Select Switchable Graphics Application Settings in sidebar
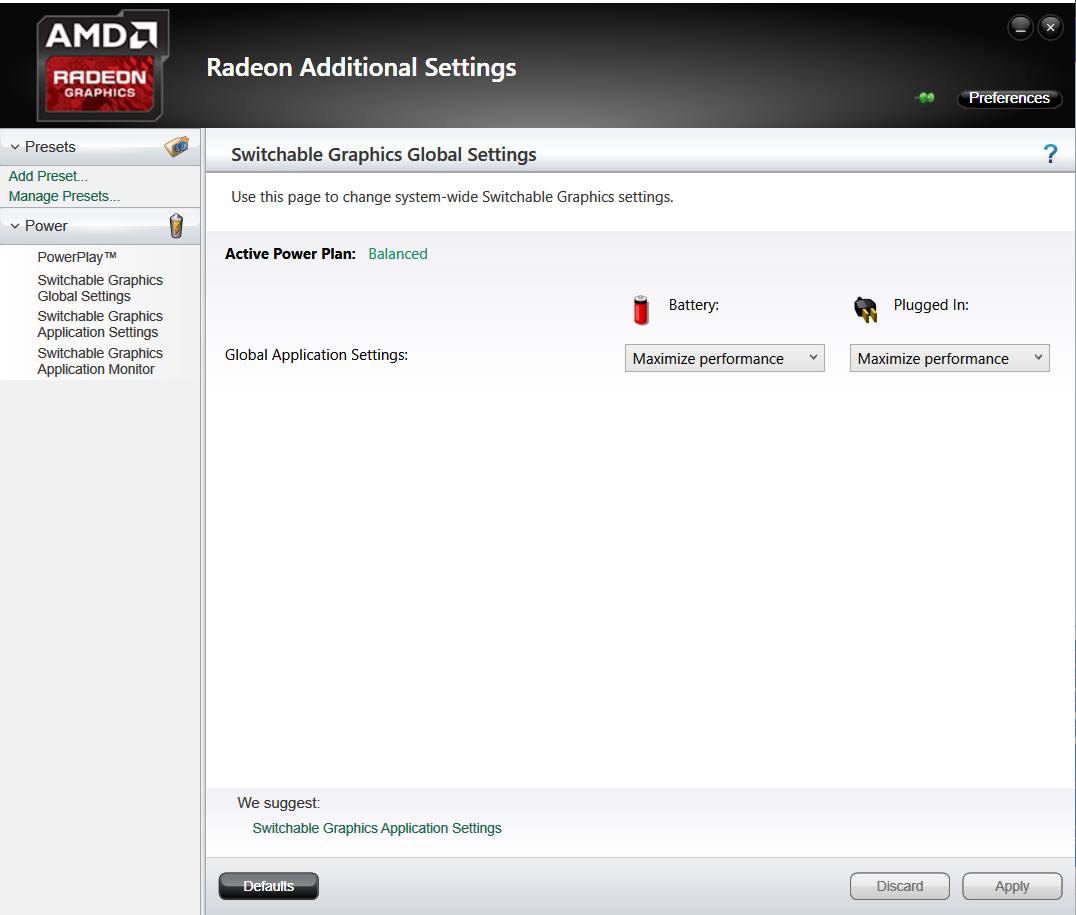 pyautogui.click(x=100, y=324)
